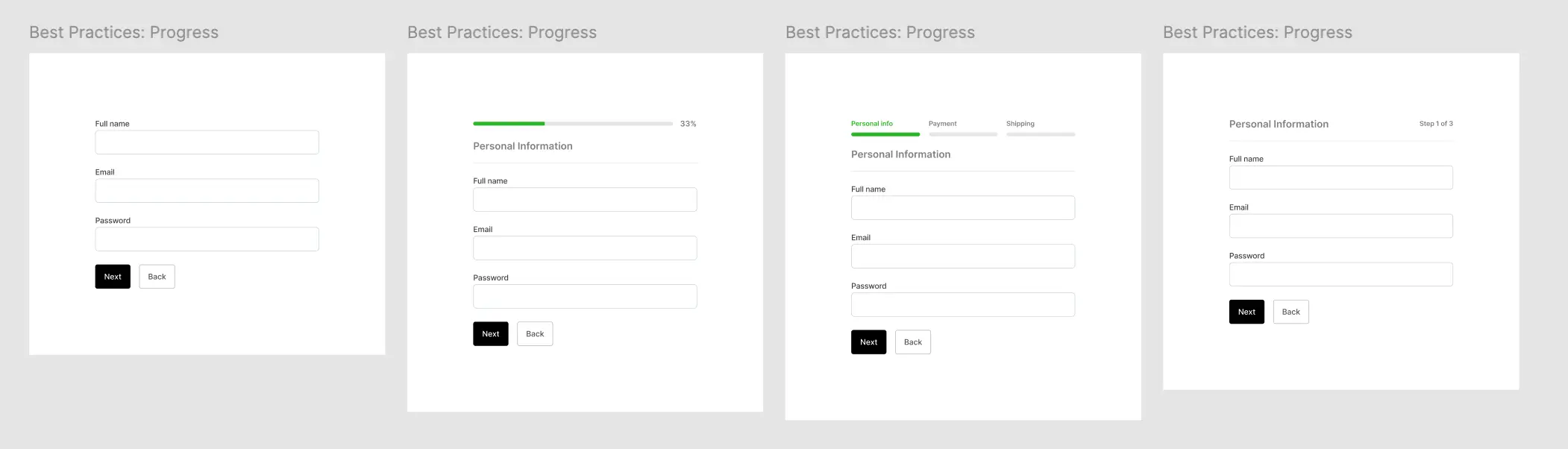
Task: Select the Payment step tab
Action: pos(963,128)
